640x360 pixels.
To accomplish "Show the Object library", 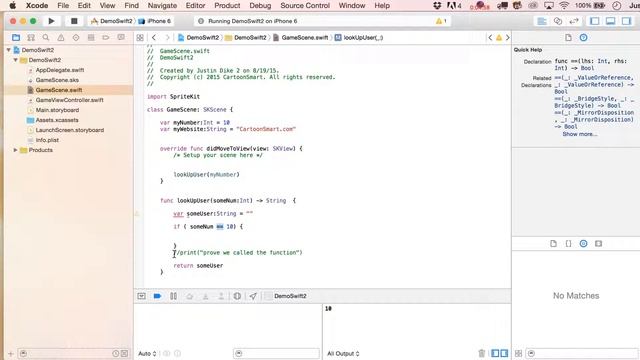I will pyautogui.click(x=584, y=244).
